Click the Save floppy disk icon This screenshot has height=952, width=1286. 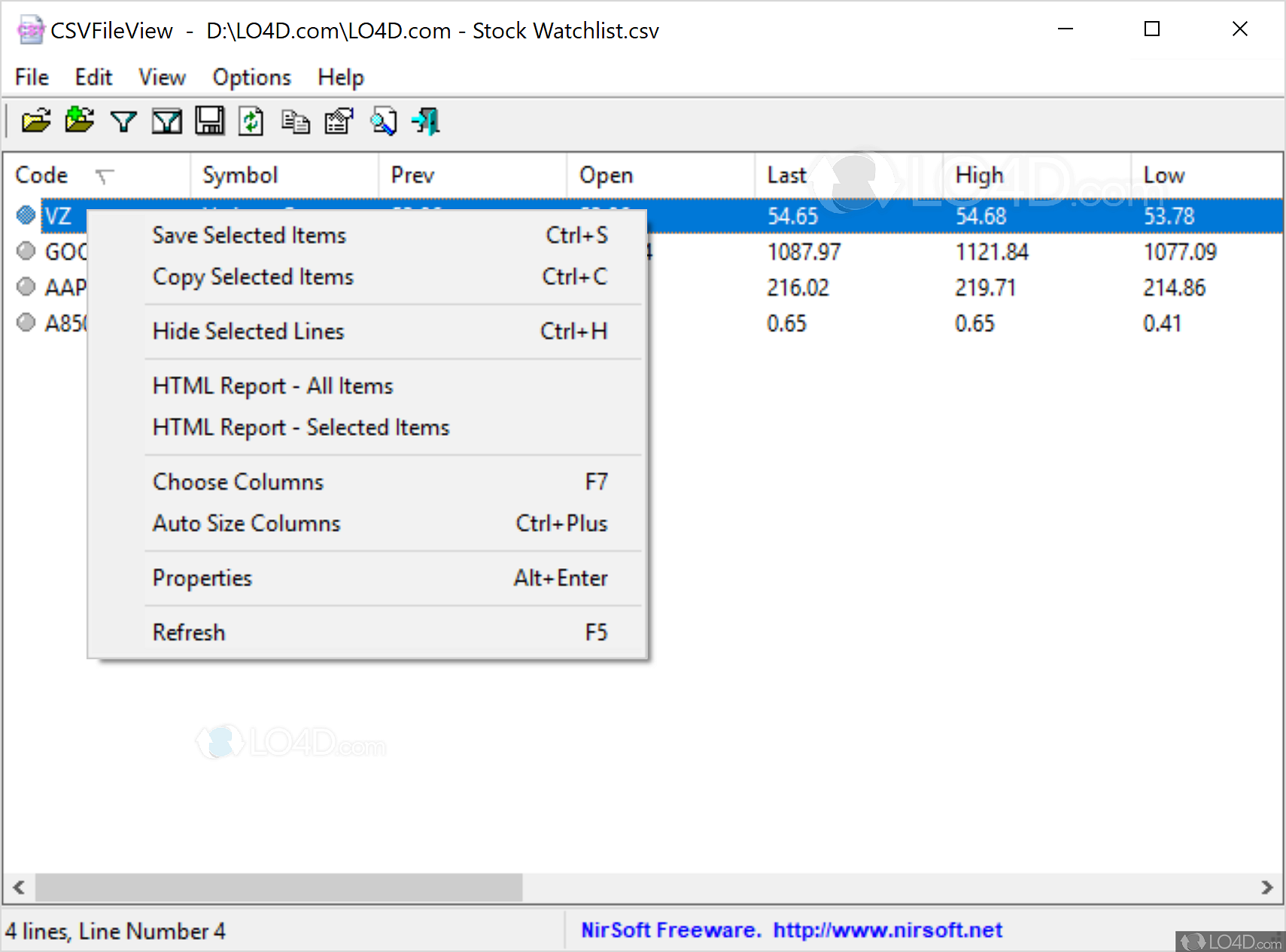click(x=210, y=121)
